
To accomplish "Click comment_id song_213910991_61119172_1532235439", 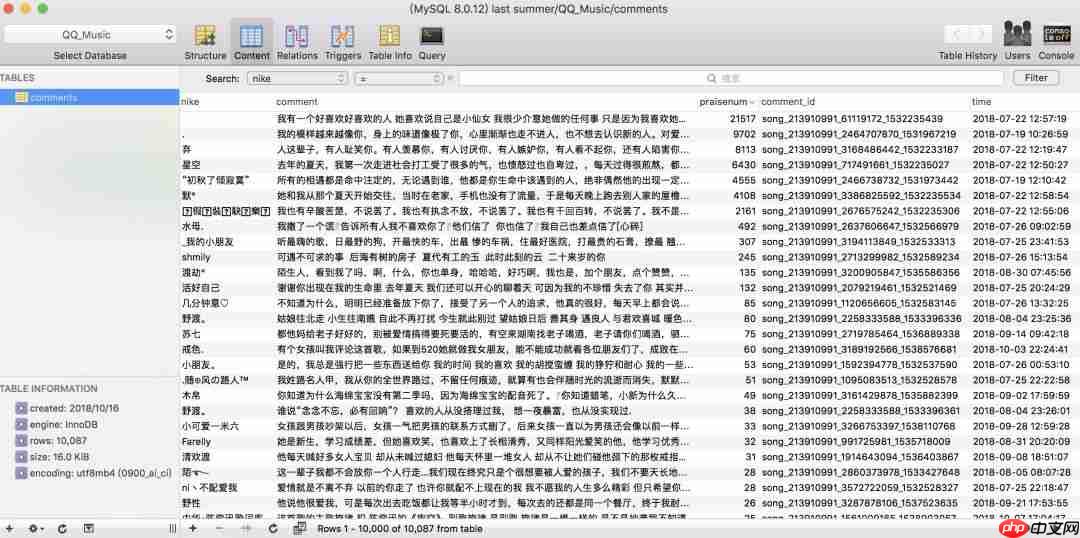I will (852, 118).
